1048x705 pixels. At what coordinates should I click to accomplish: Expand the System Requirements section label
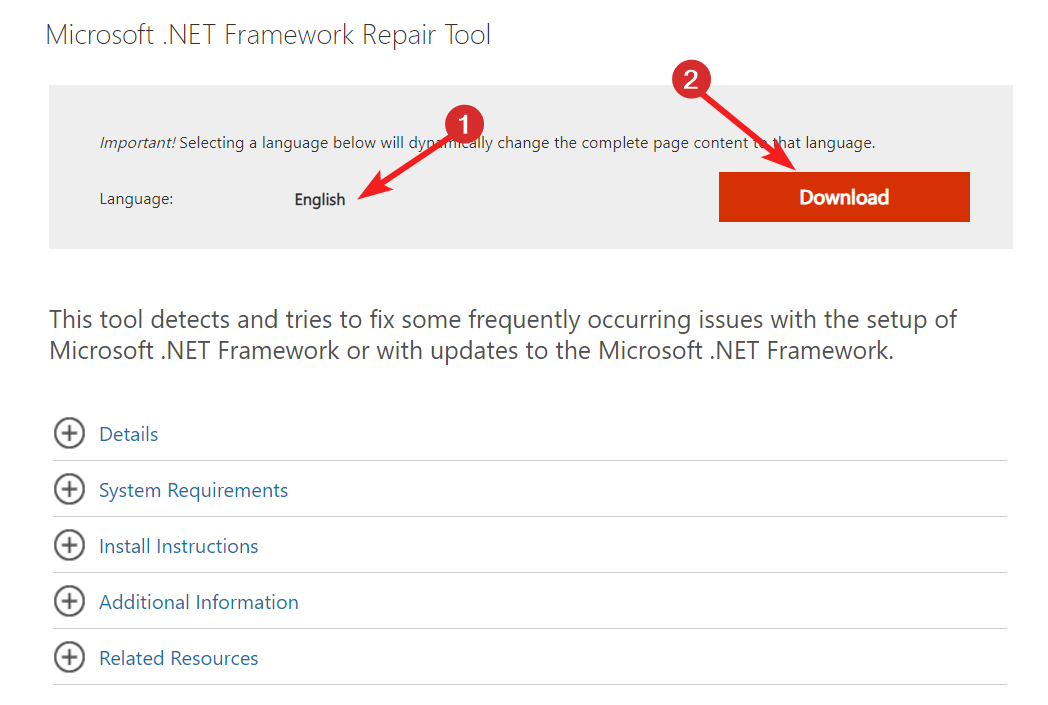tap(193, 491)
